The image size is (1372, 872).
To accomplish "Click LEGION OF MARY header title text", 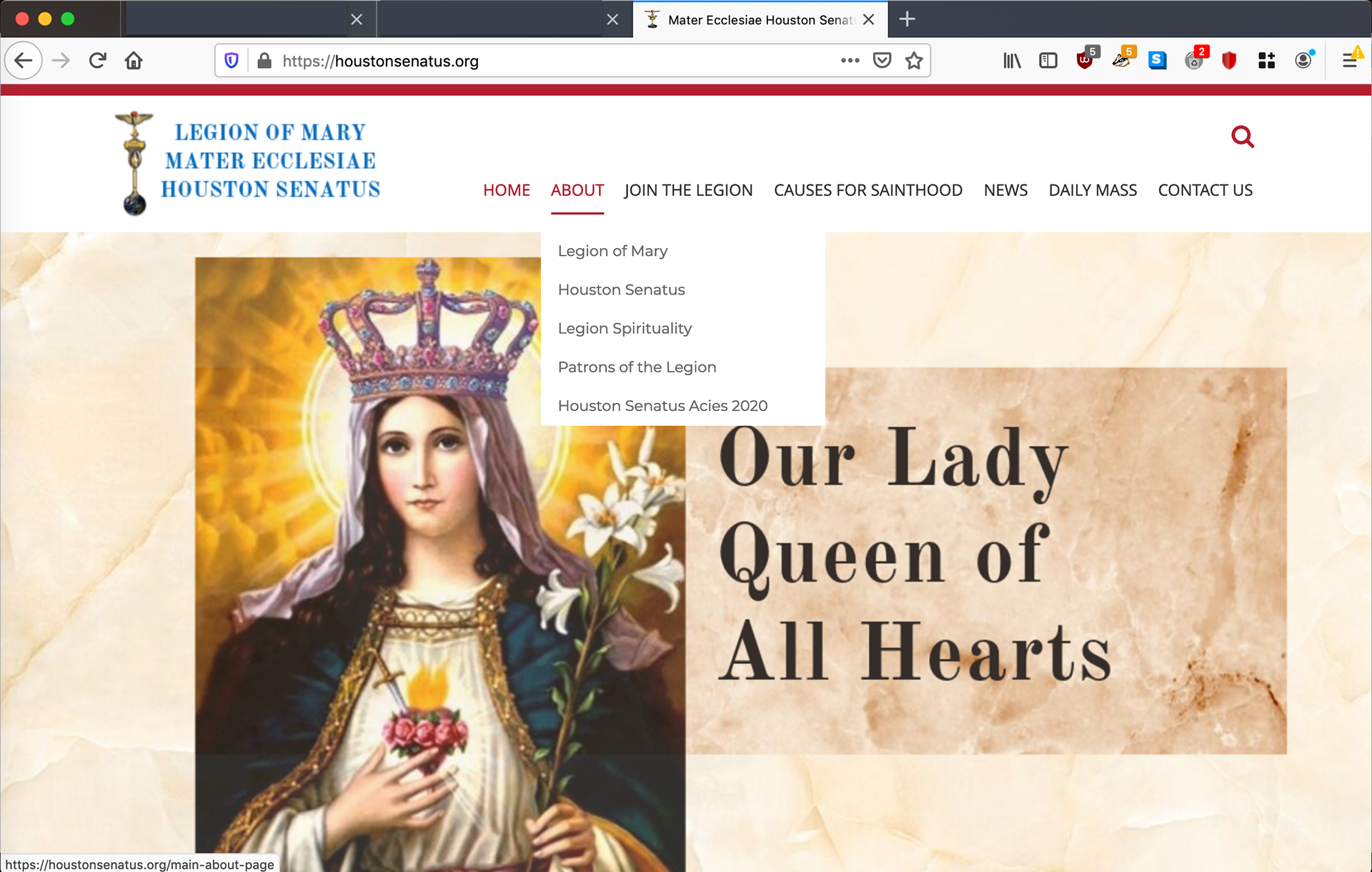I will tap(270, 132).
